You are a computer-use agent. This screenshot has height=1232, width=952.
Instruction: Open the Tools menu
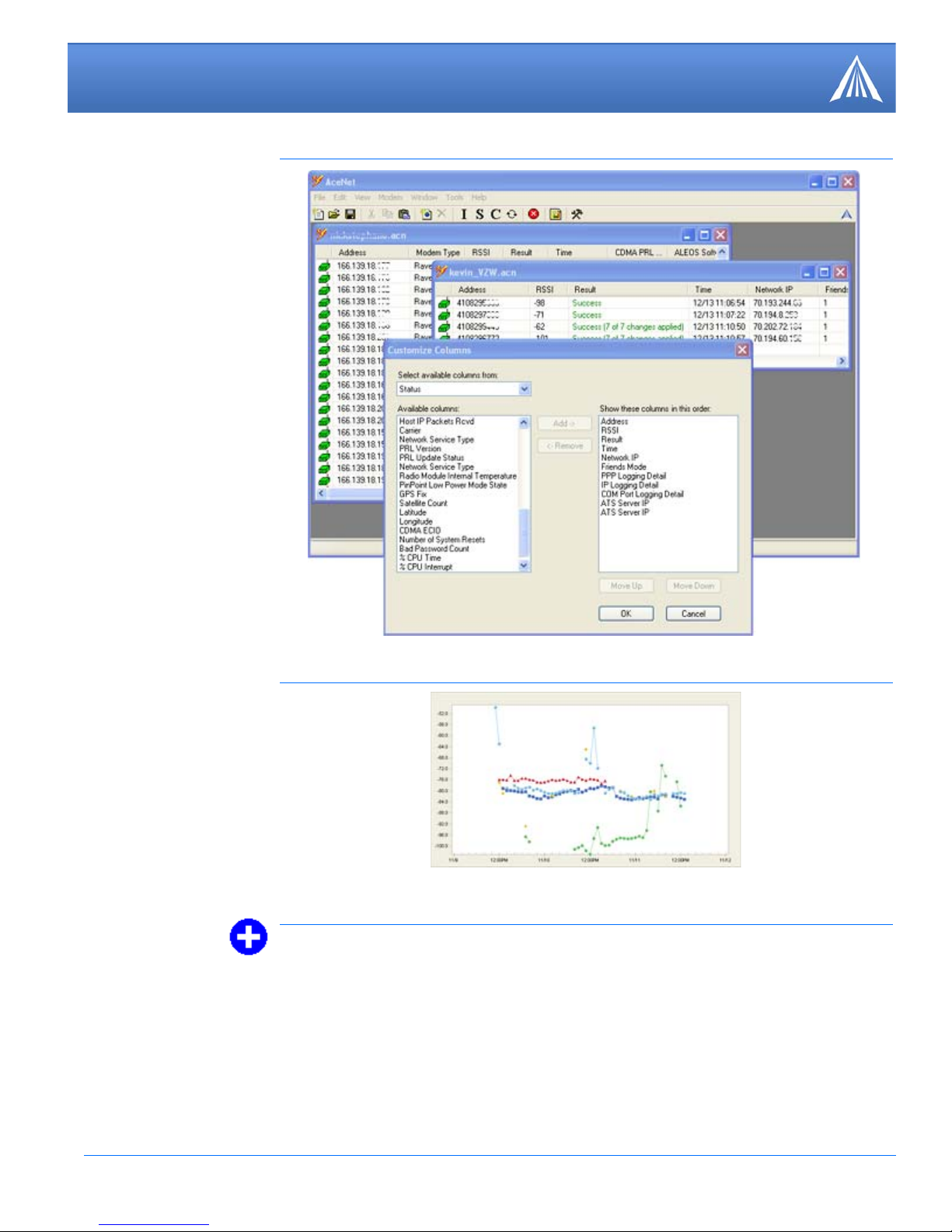(x=455, y=197)
